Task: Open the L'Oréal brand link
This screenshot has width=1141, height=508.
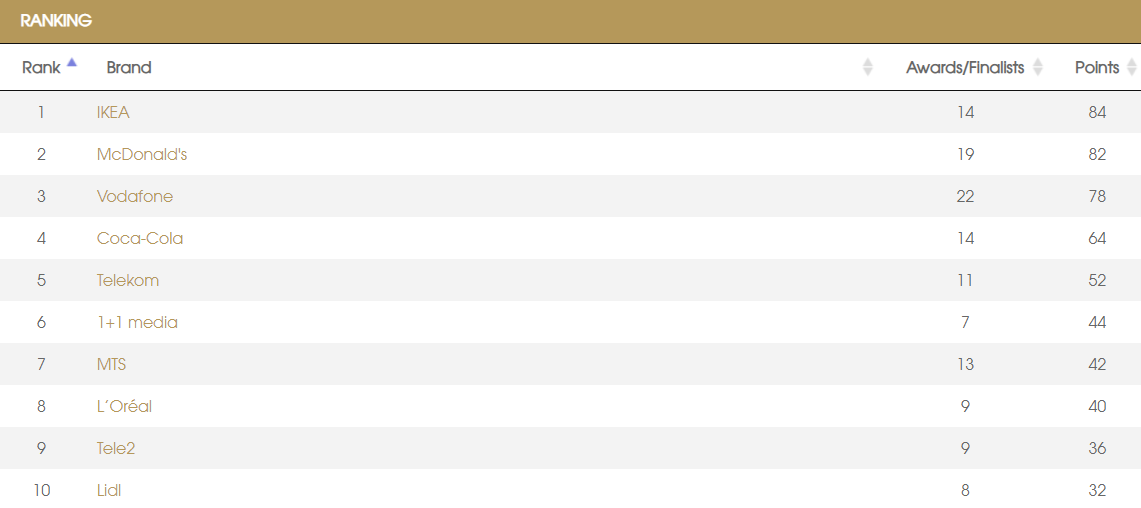Action: pos(124,406)
